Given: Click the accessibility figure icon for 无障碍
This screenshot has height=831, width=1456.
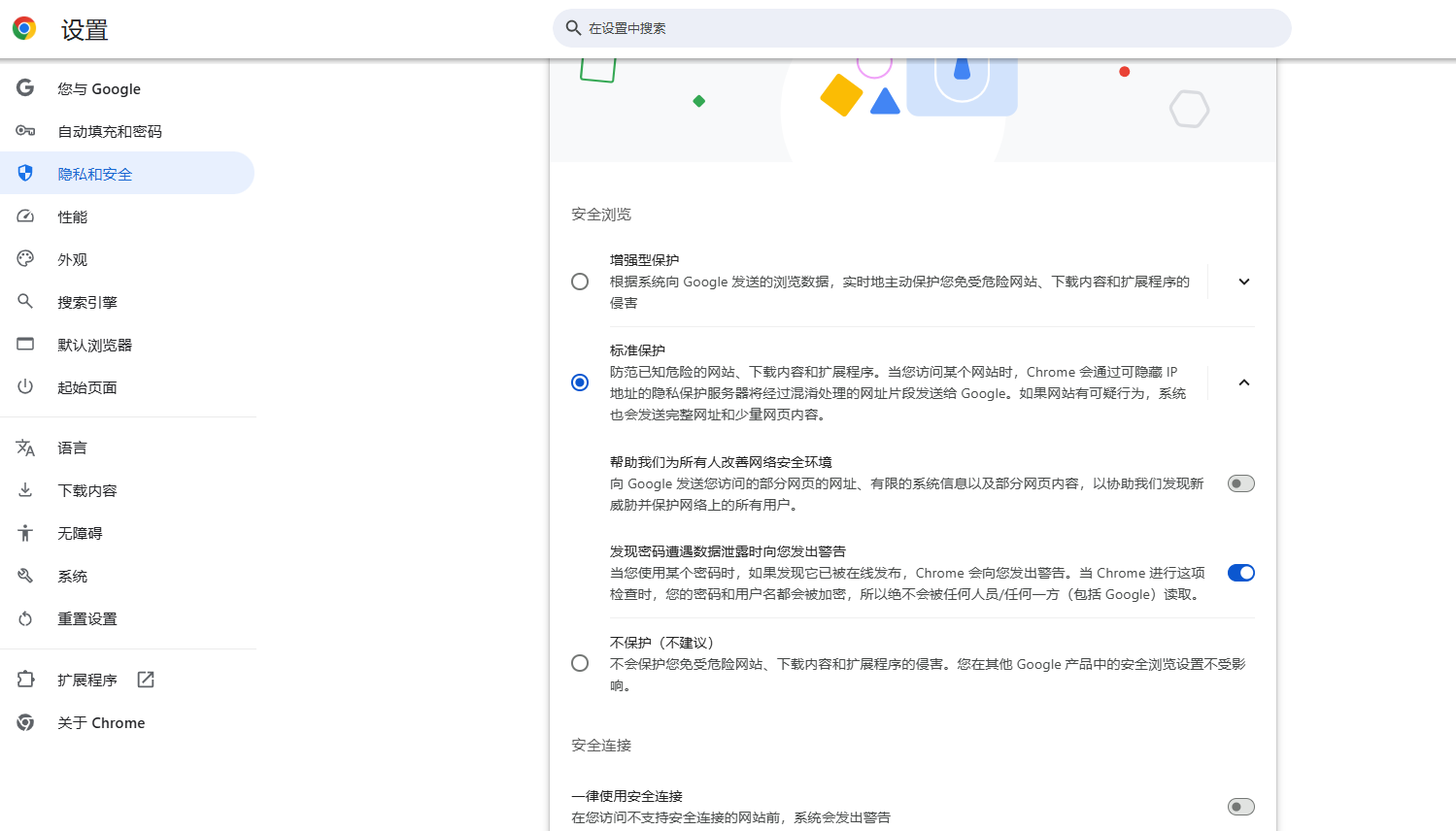Looking at the screenshot, I should tap(25, 533).
